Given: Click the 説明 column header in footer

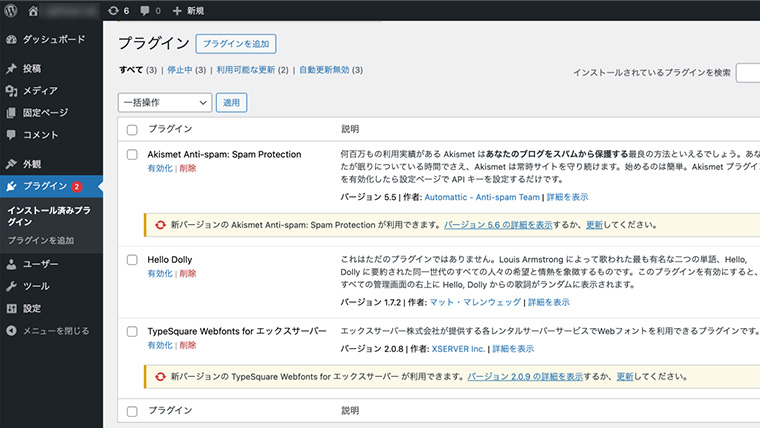Looking at the screenshot, I should [x=350, y=411].
